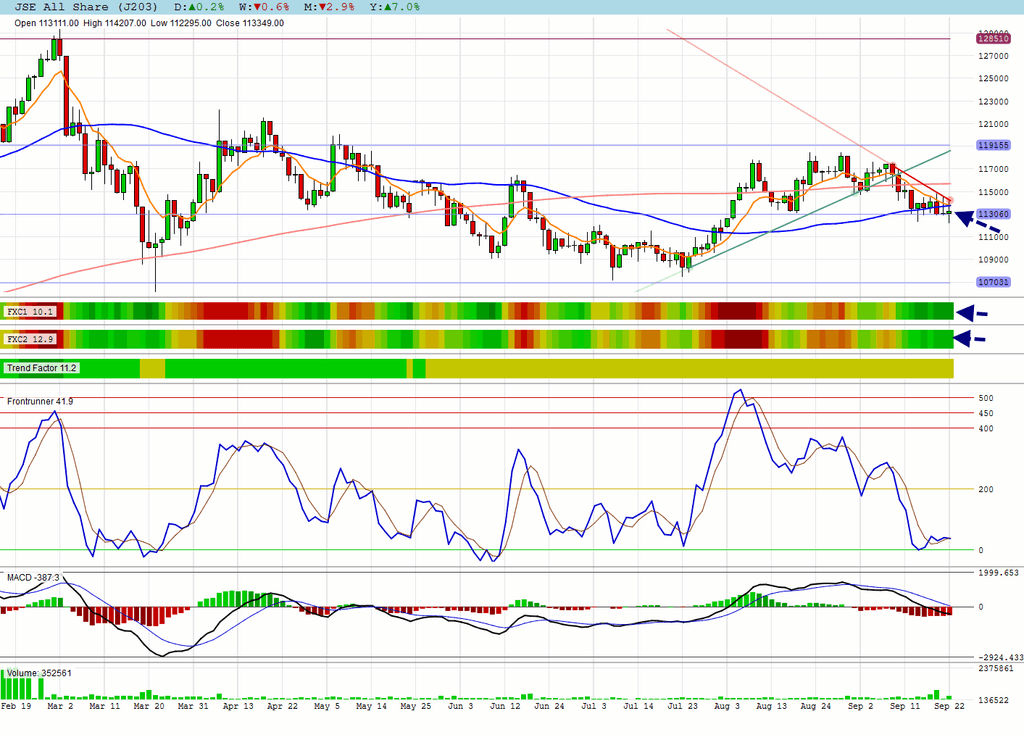Click the Trend Factor 11.2 label
The height and width of the screenshot is (735, 1024).
click(41, 368)
